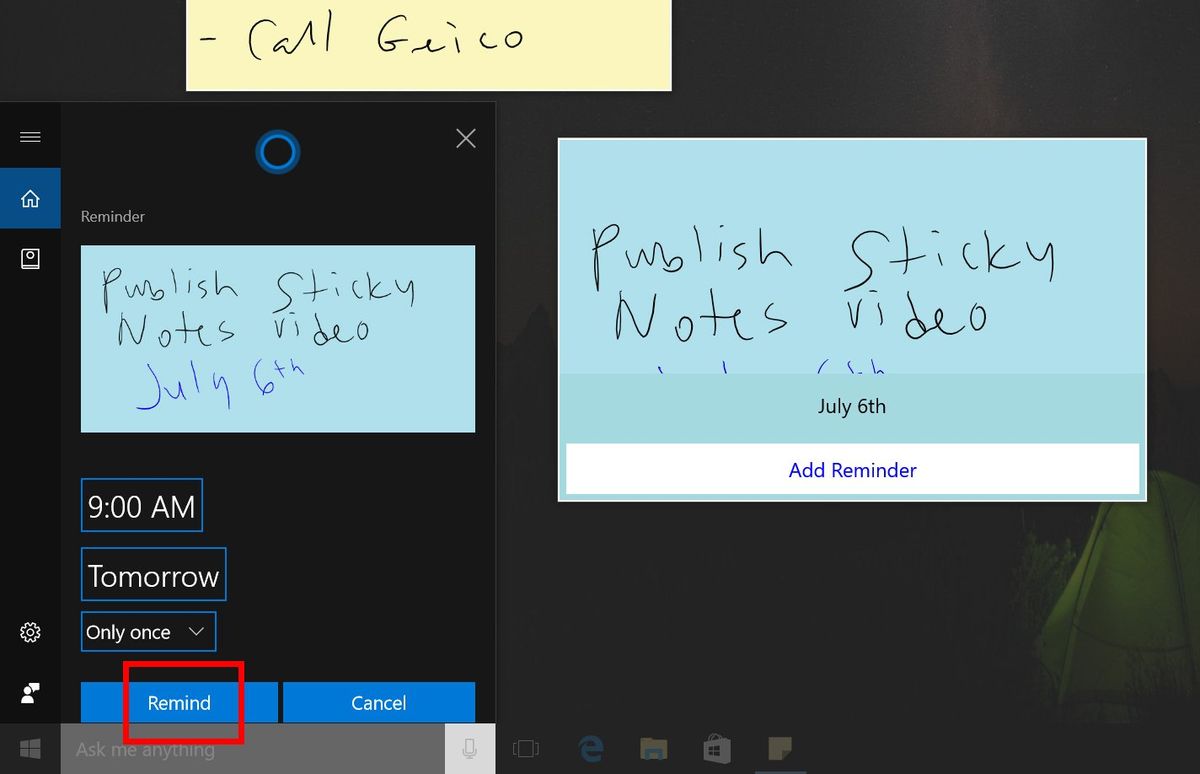This screenshot has height=774, width=1200.
Task: Click the microphone icon for voice input
Action: [x=470, y=748]
